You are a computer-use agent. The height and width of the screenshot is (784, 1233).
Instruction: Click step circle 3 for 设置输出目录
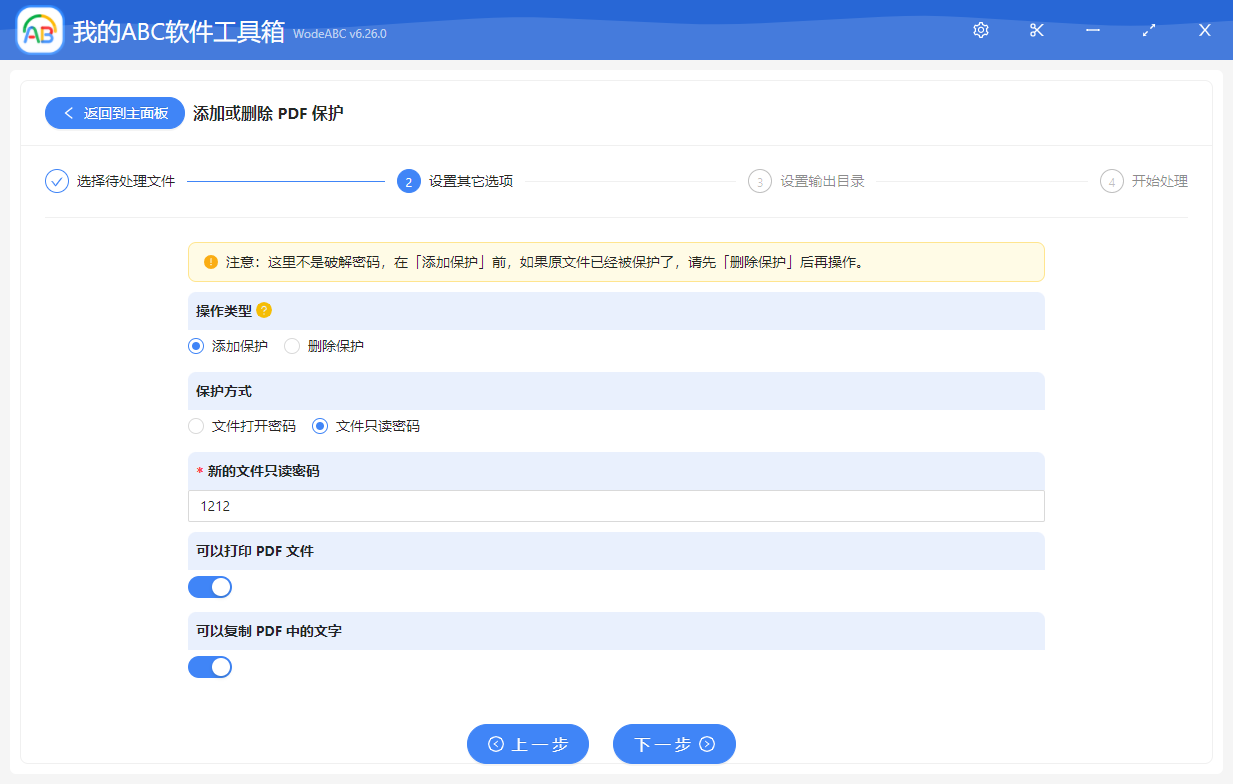pyautogui.click(x=760, y=181)
